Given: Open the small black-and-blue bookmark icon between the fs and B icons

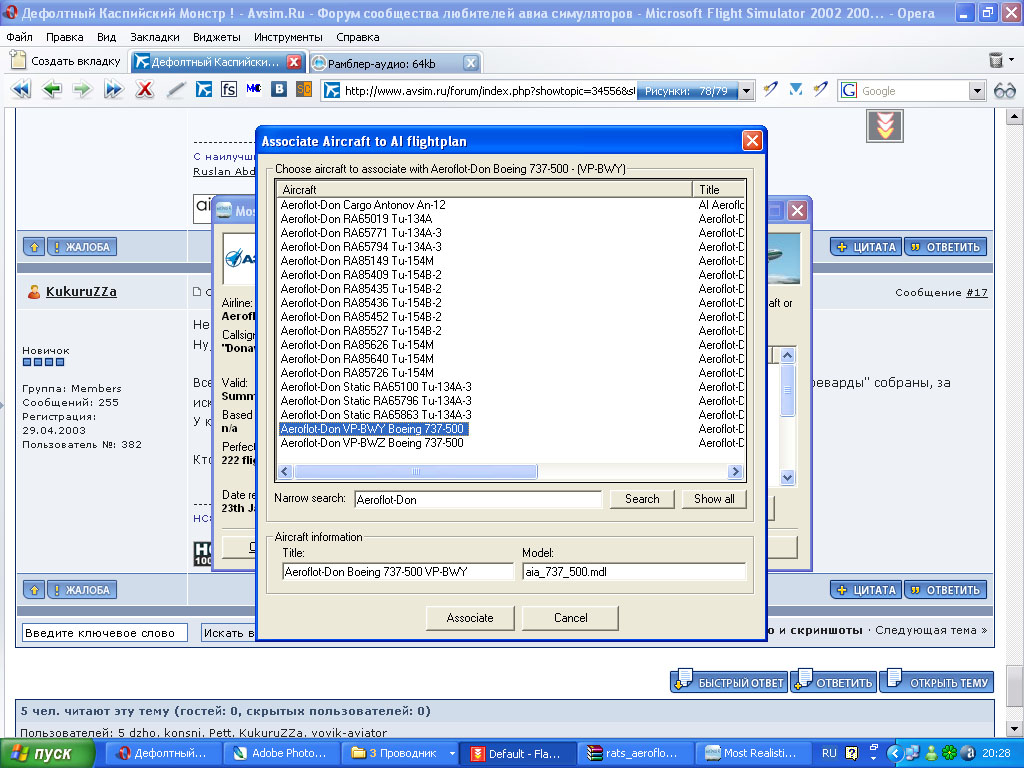Looking at the screenshot, I should (x=254, y=88).
